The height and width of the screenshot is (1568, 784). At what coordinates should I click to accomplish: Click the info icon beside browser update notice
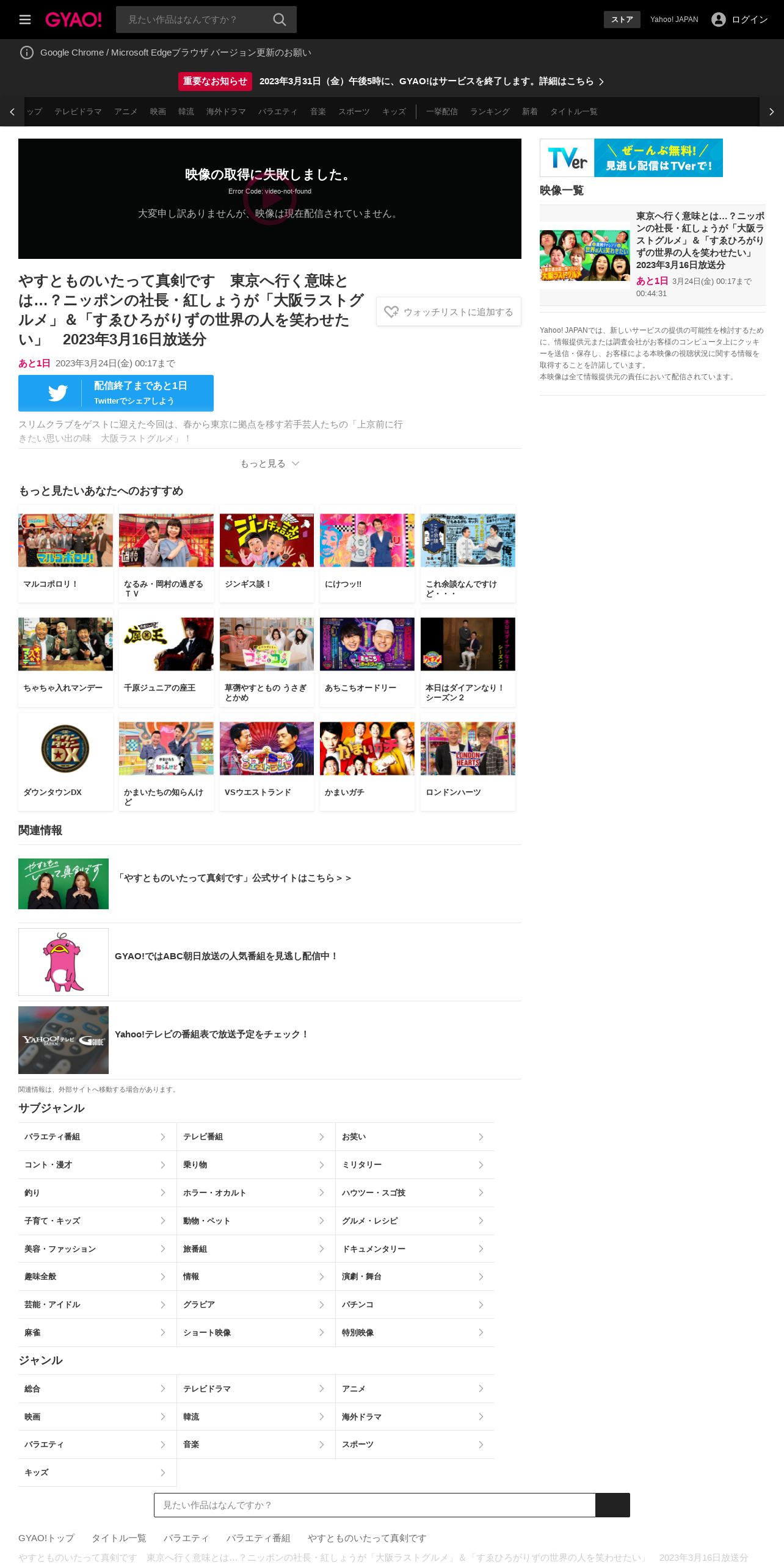[x=27, y=53]
